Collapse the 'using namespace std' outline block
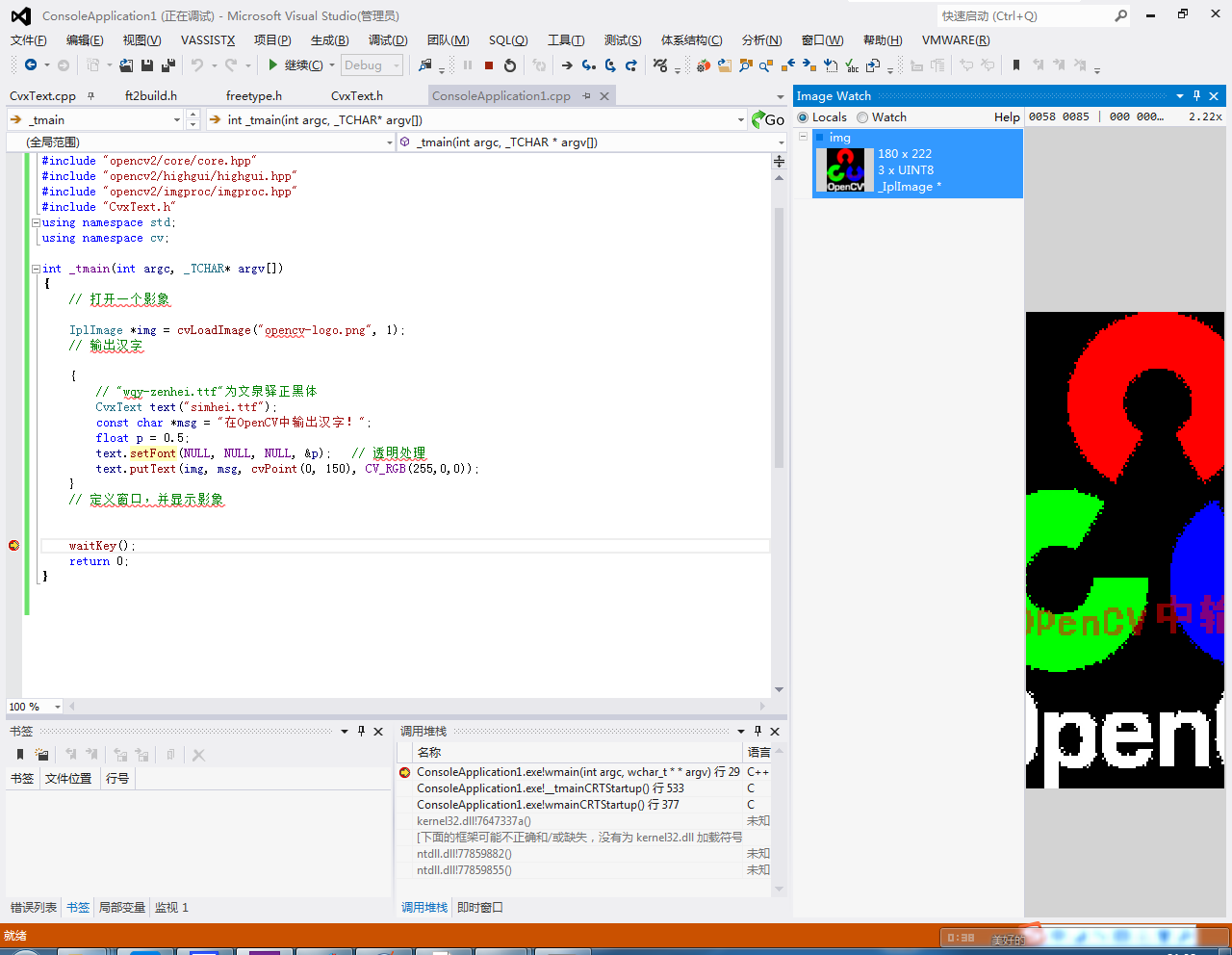 36,222
